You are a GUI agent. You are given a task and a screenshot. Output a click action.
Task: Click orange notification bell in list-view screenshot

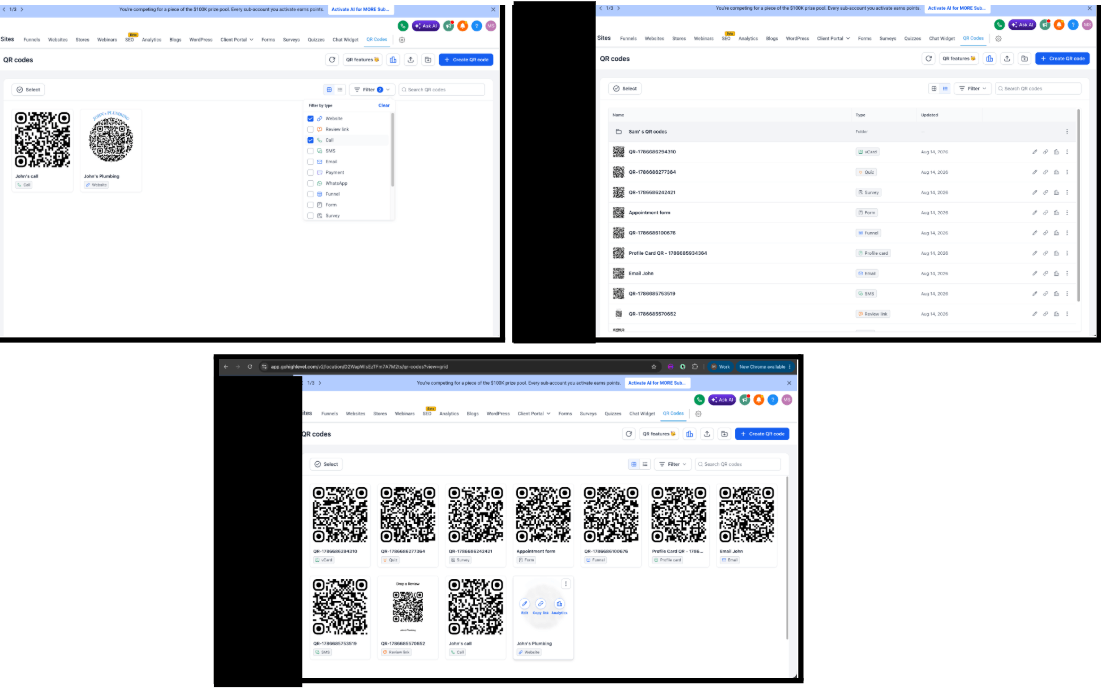click(x=1059, y=25)
